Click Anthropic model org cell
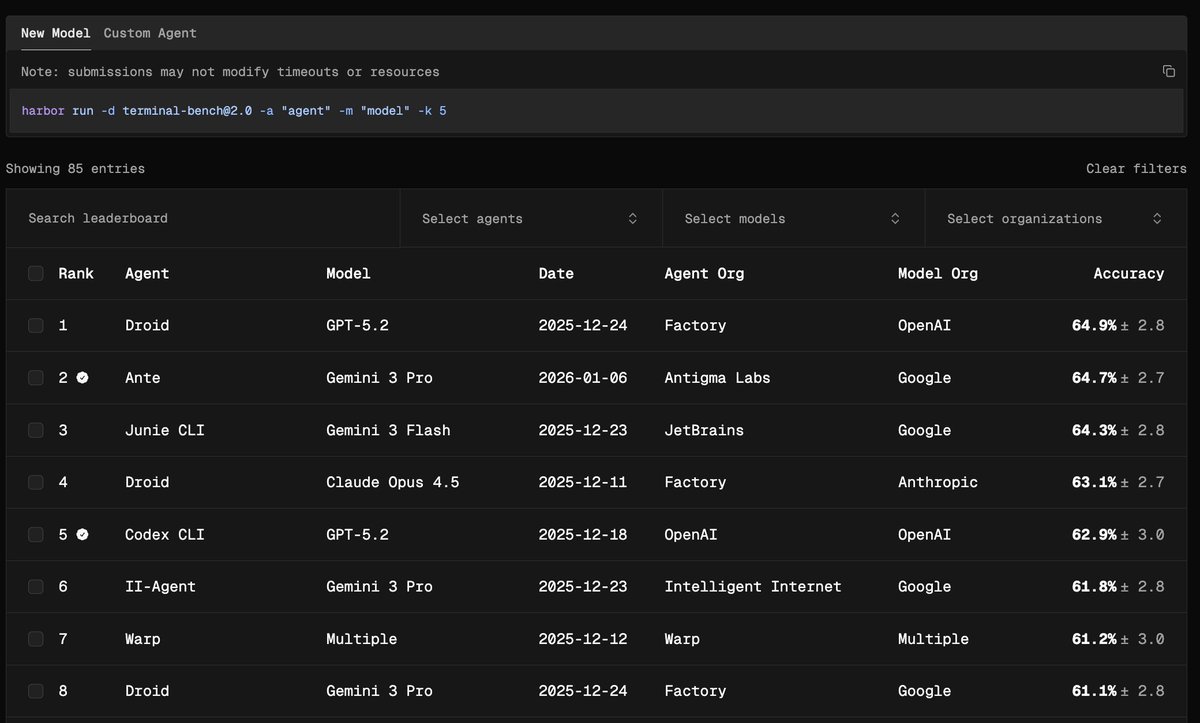This screenshot has height=723, width=1200. pos(938,482)
